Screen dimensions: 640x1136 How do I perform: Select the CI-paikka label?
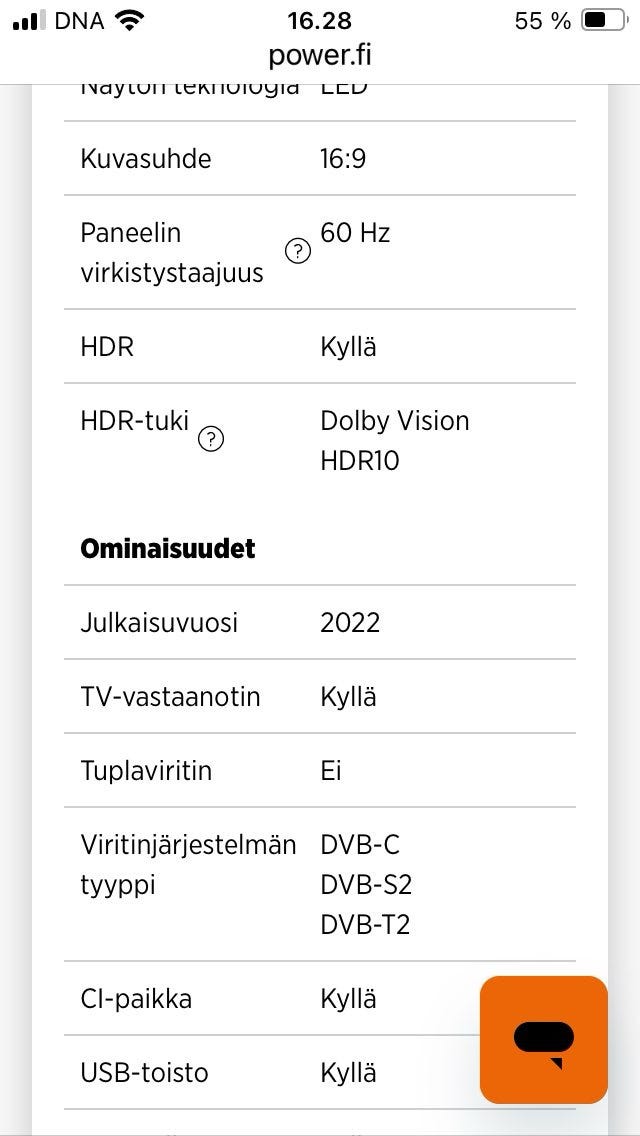(x=136, y=998)
